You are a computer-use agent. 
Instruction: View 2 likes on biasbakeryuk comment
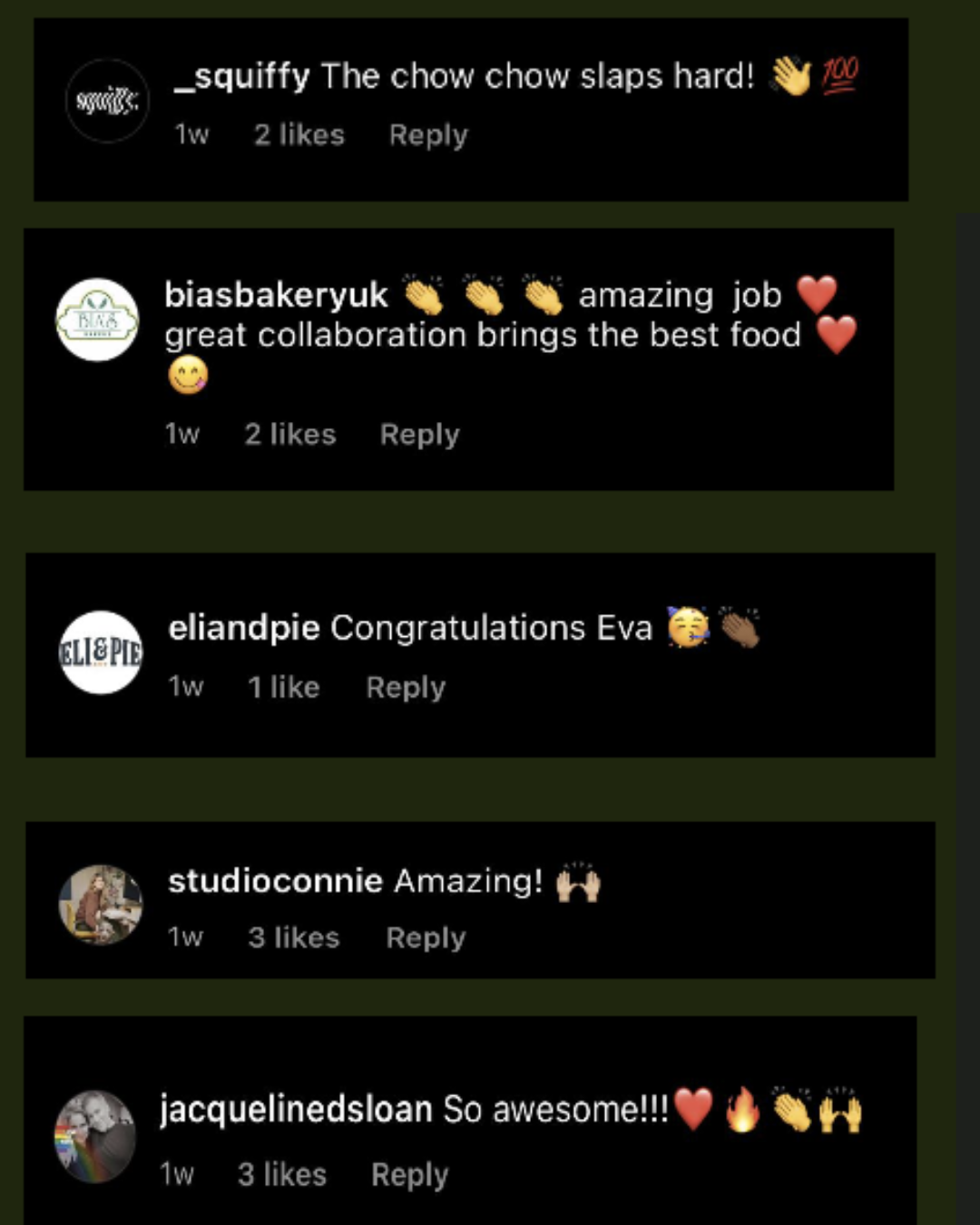click(290, 435)
